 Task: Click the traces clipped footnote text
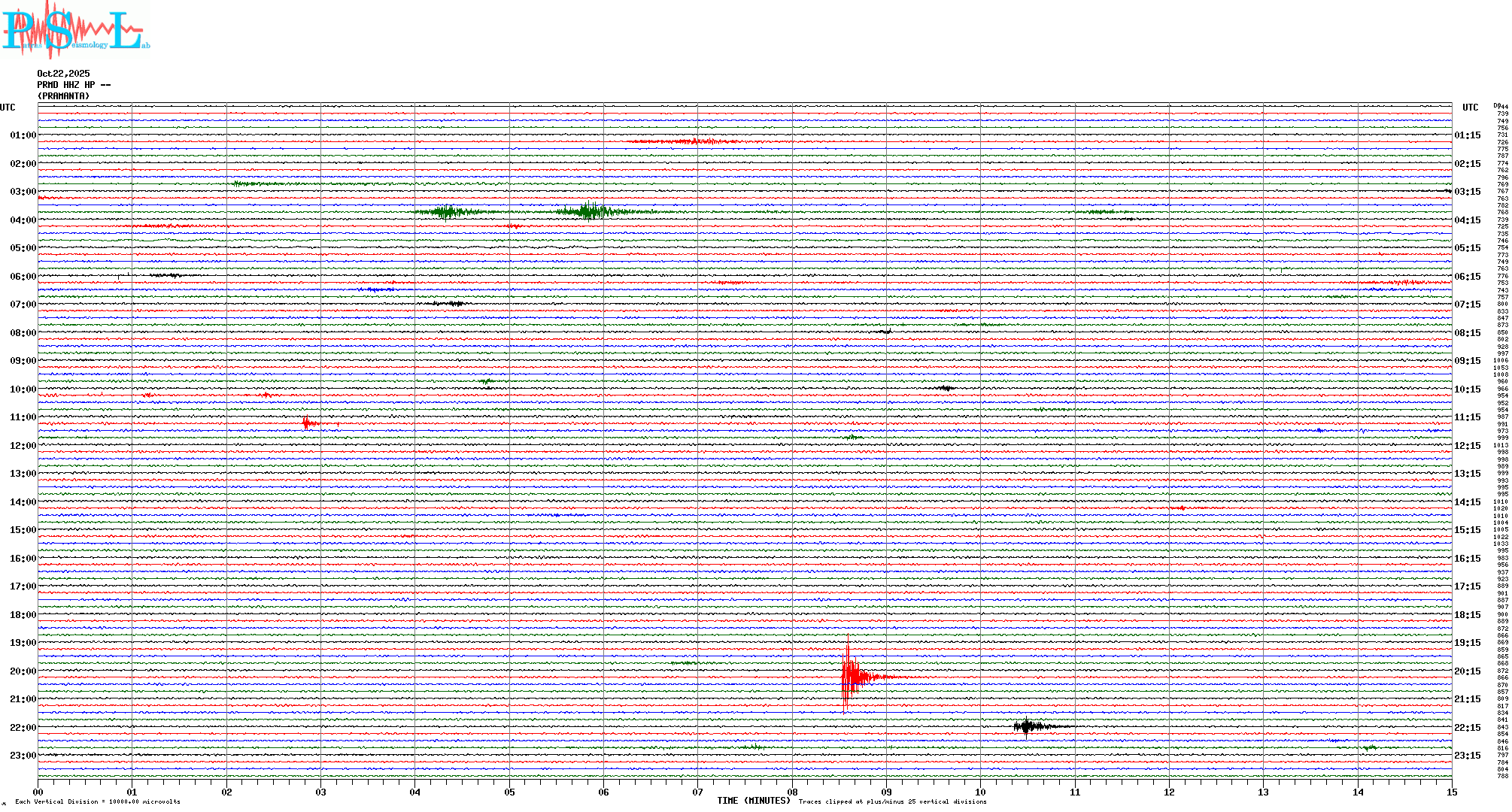[892, 801]
